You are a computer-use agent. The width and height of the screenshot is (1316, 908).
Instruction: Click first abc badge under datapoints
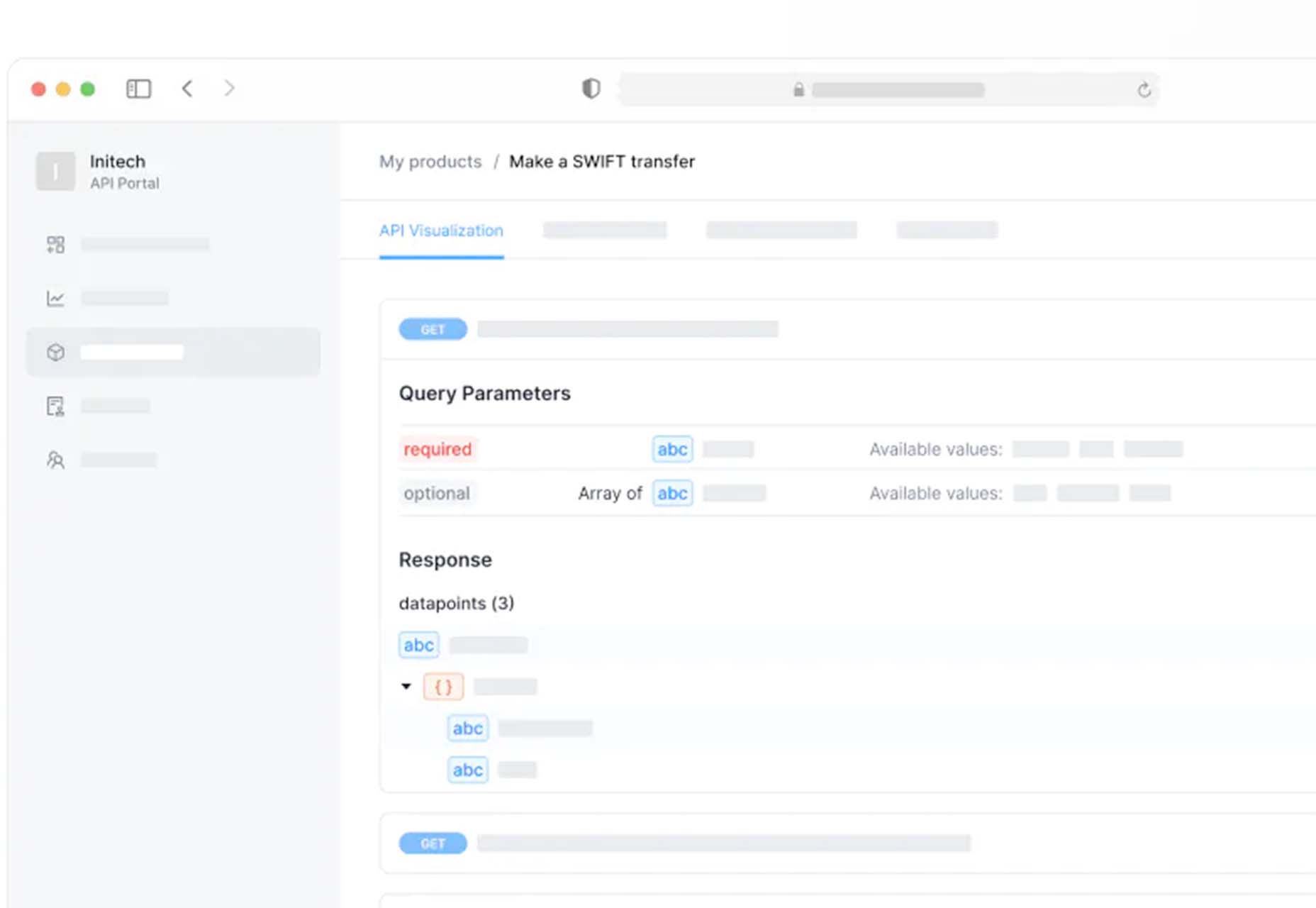click(418, 645)
